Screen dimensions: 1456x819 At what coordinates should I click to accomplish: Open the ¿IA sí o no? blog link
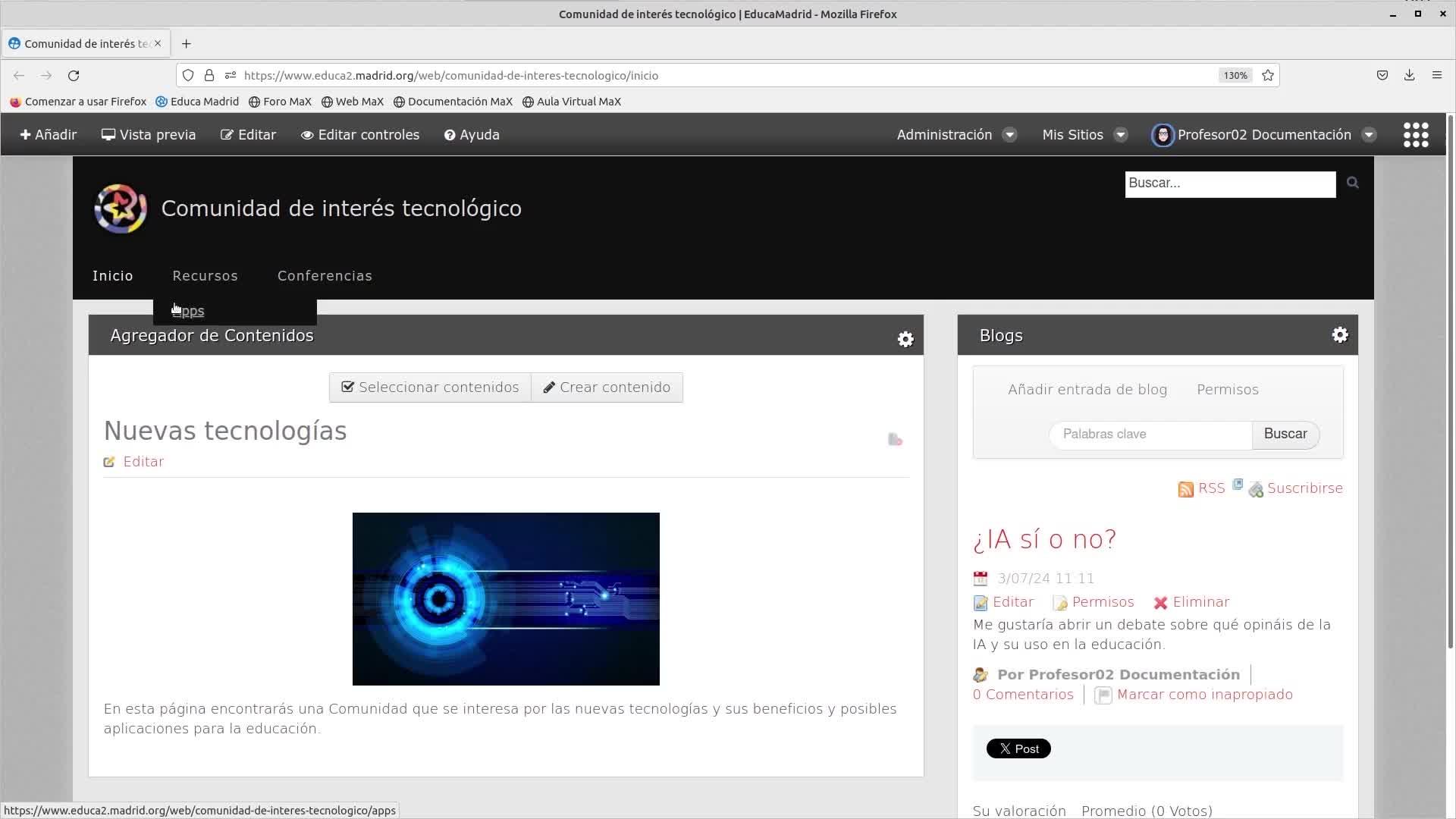(x=1044, y=539)
